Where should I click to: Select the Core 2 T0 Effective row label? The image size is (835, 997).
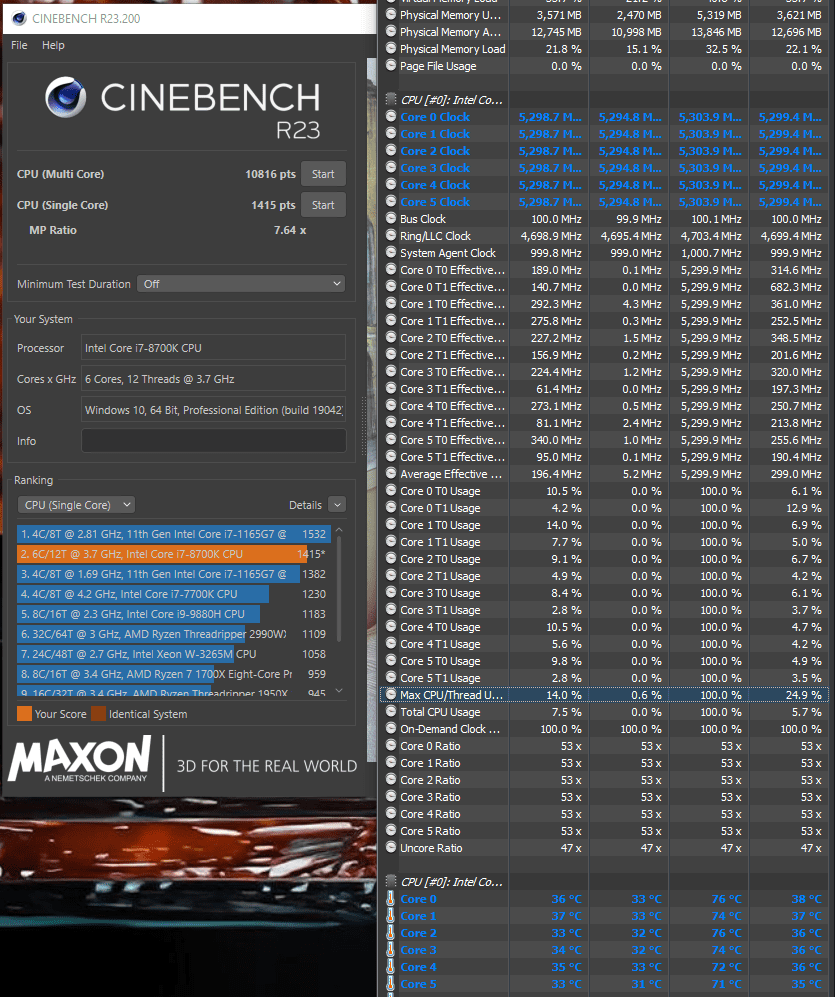coord(452,338)
